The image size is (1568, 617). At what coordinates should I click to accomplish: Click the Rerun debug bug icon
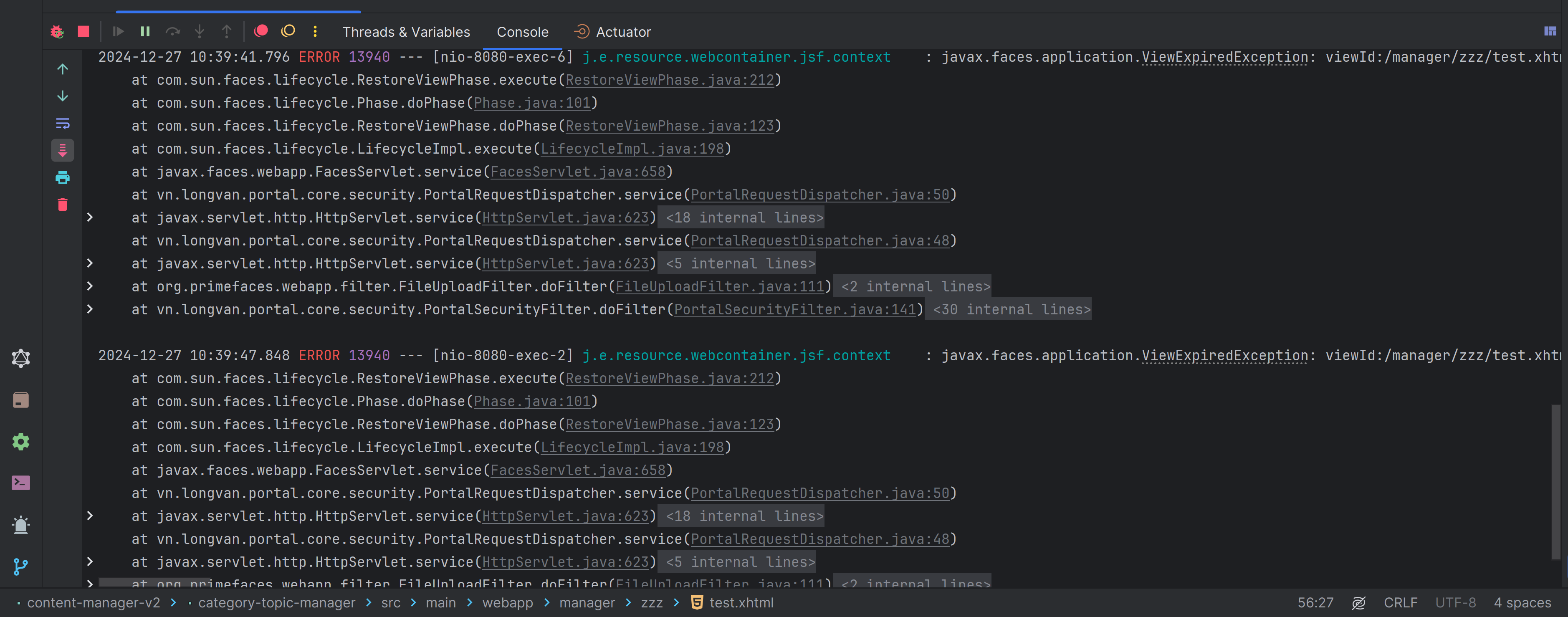57,32
